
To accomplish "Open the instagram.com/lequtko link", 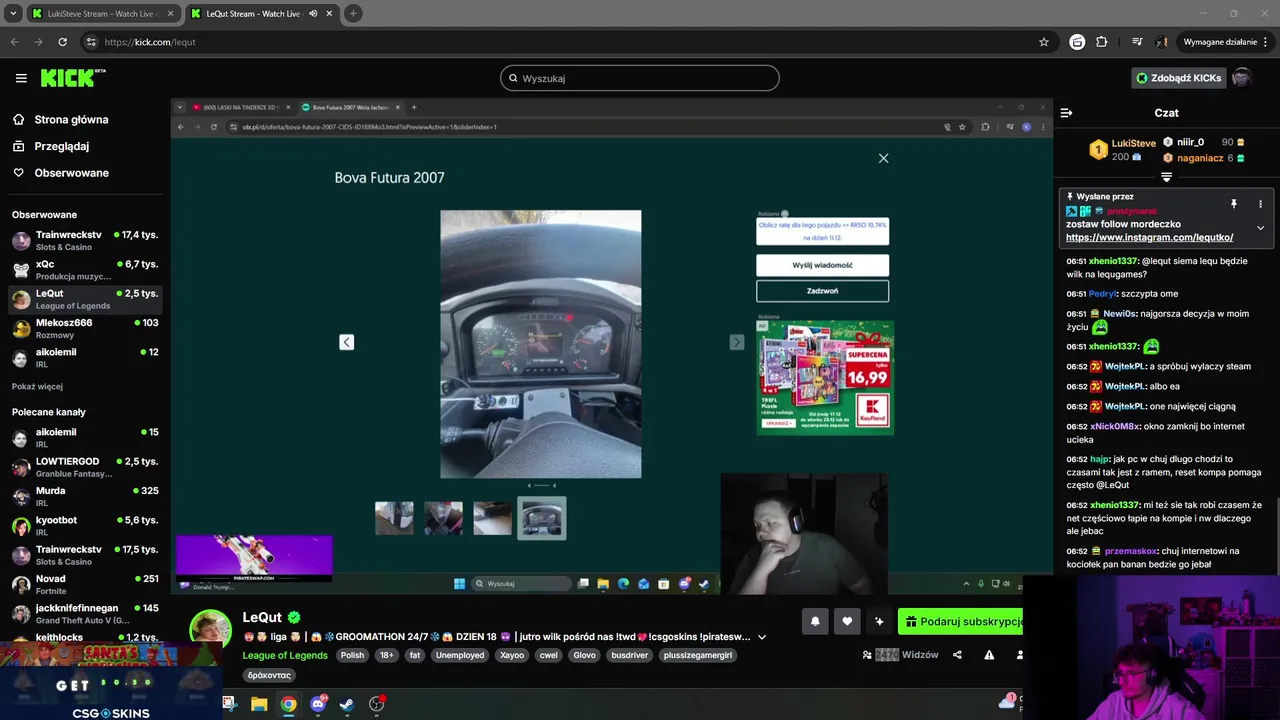I will pyautogui.click(x=1149, y=238).
